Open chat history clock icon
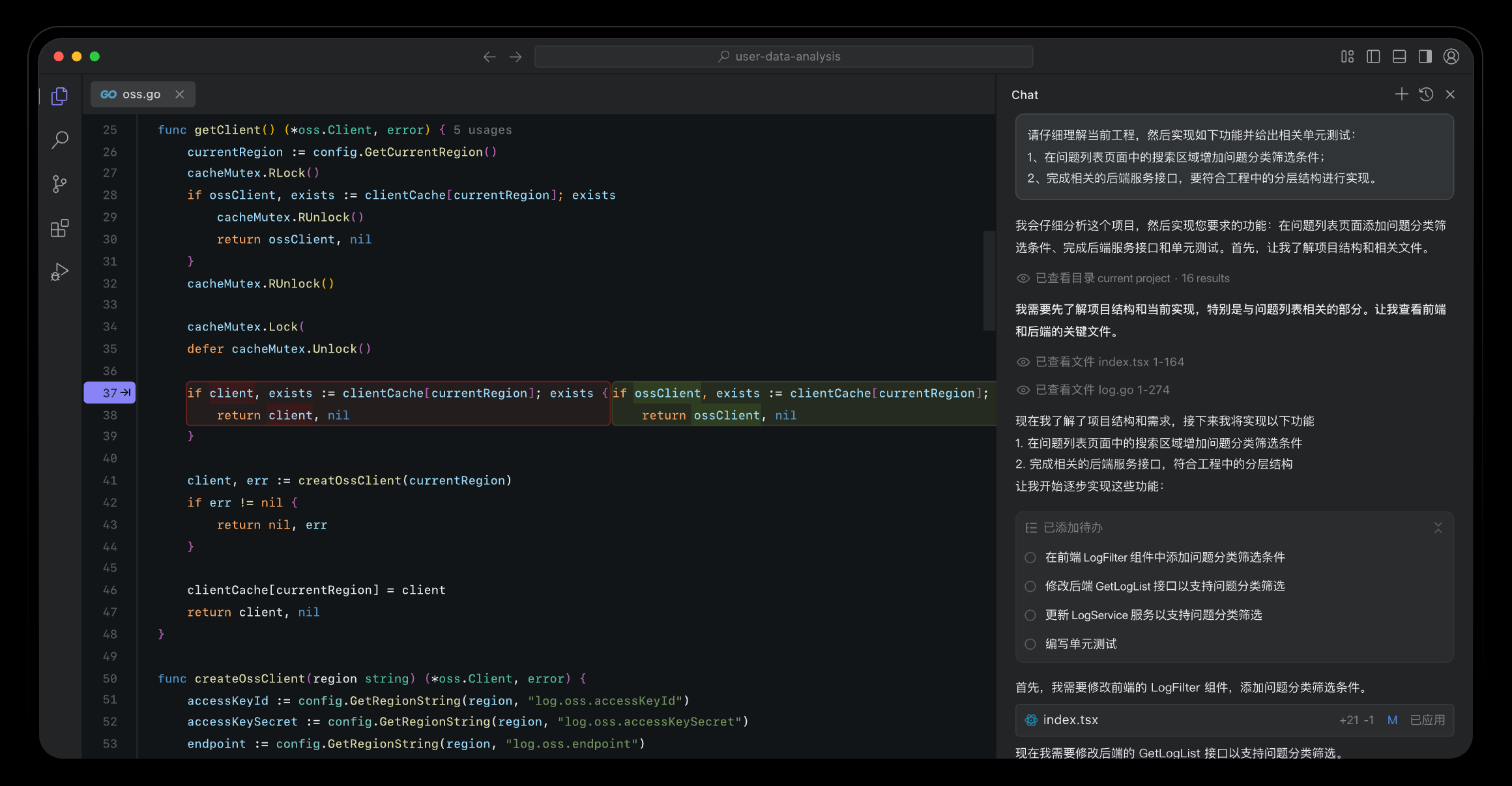This screenshot has height=786, width=1512. coord(1426,95)
